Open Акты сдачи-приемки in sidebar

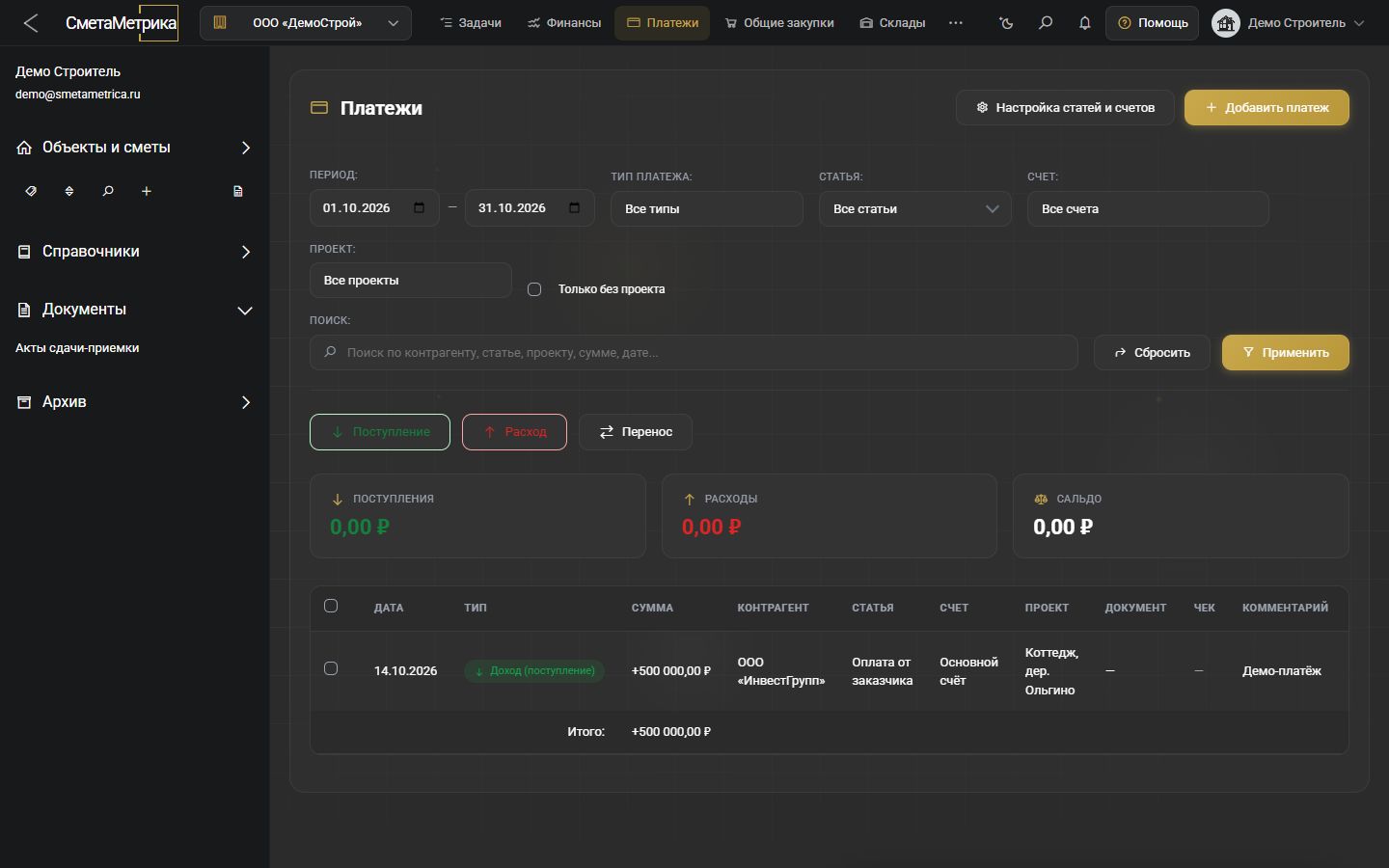tap(77, 348)
